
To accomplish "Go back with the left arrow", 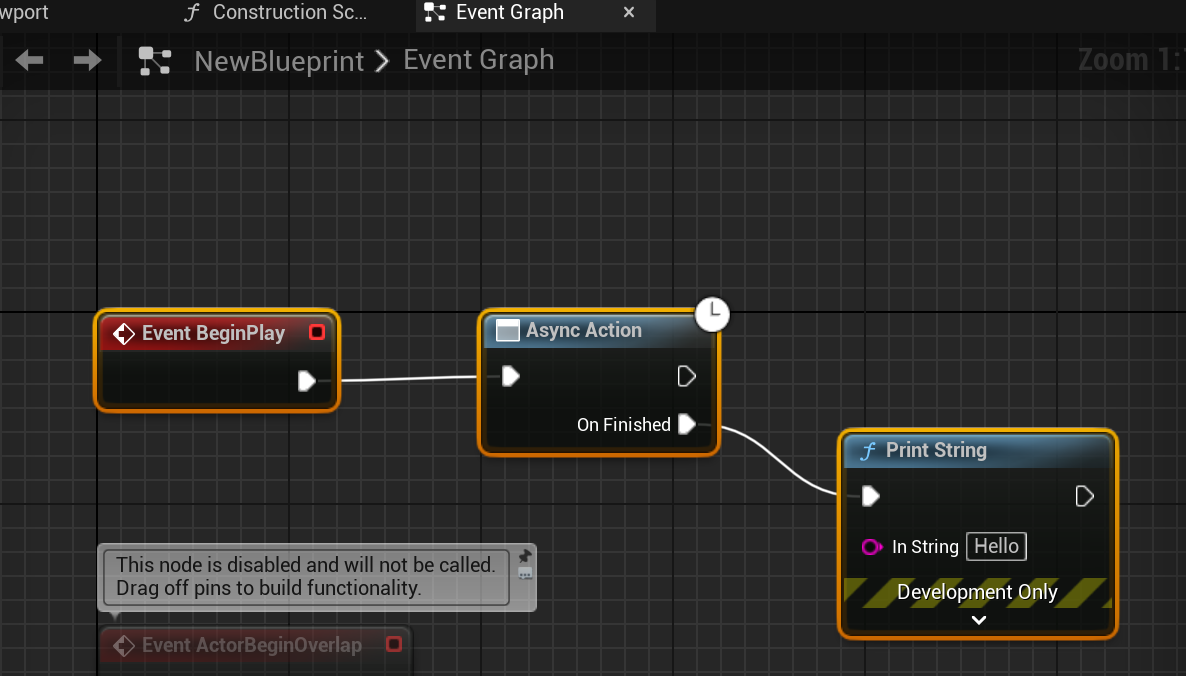I will coord(29,60).
